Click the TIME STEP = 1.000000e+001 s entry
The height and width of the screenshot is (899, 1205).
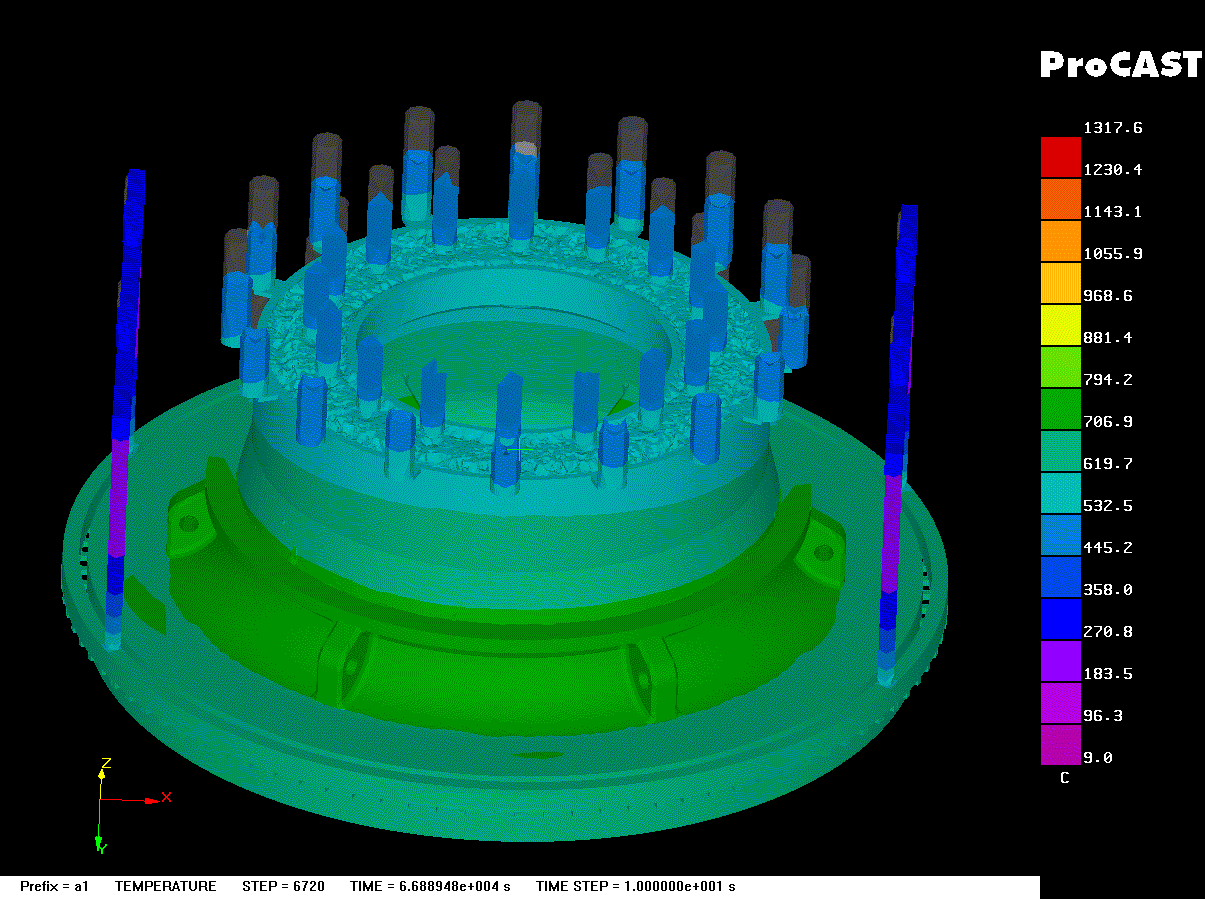tap(636, 887)
